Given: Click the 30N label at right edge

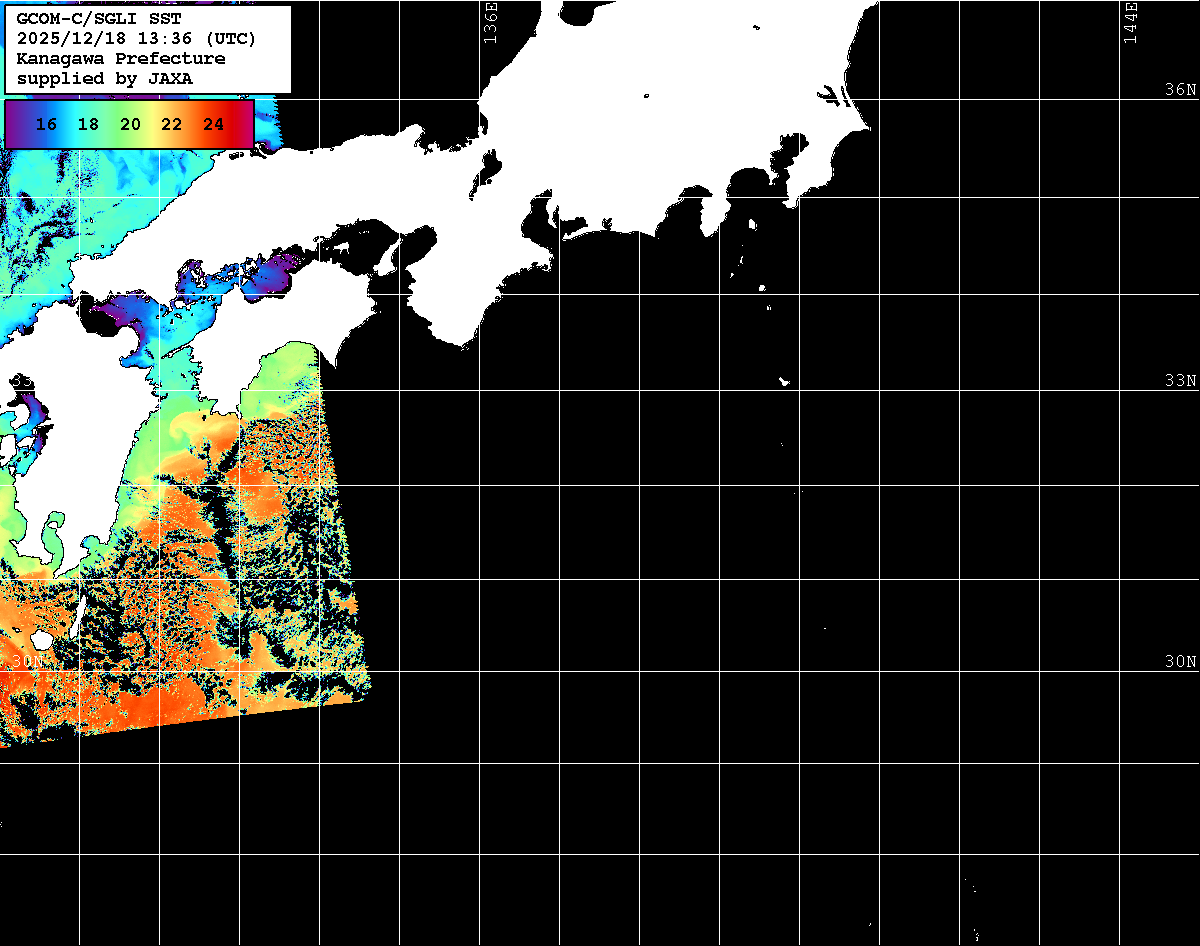Looking at the screenshot, I should coord(1180,662).
